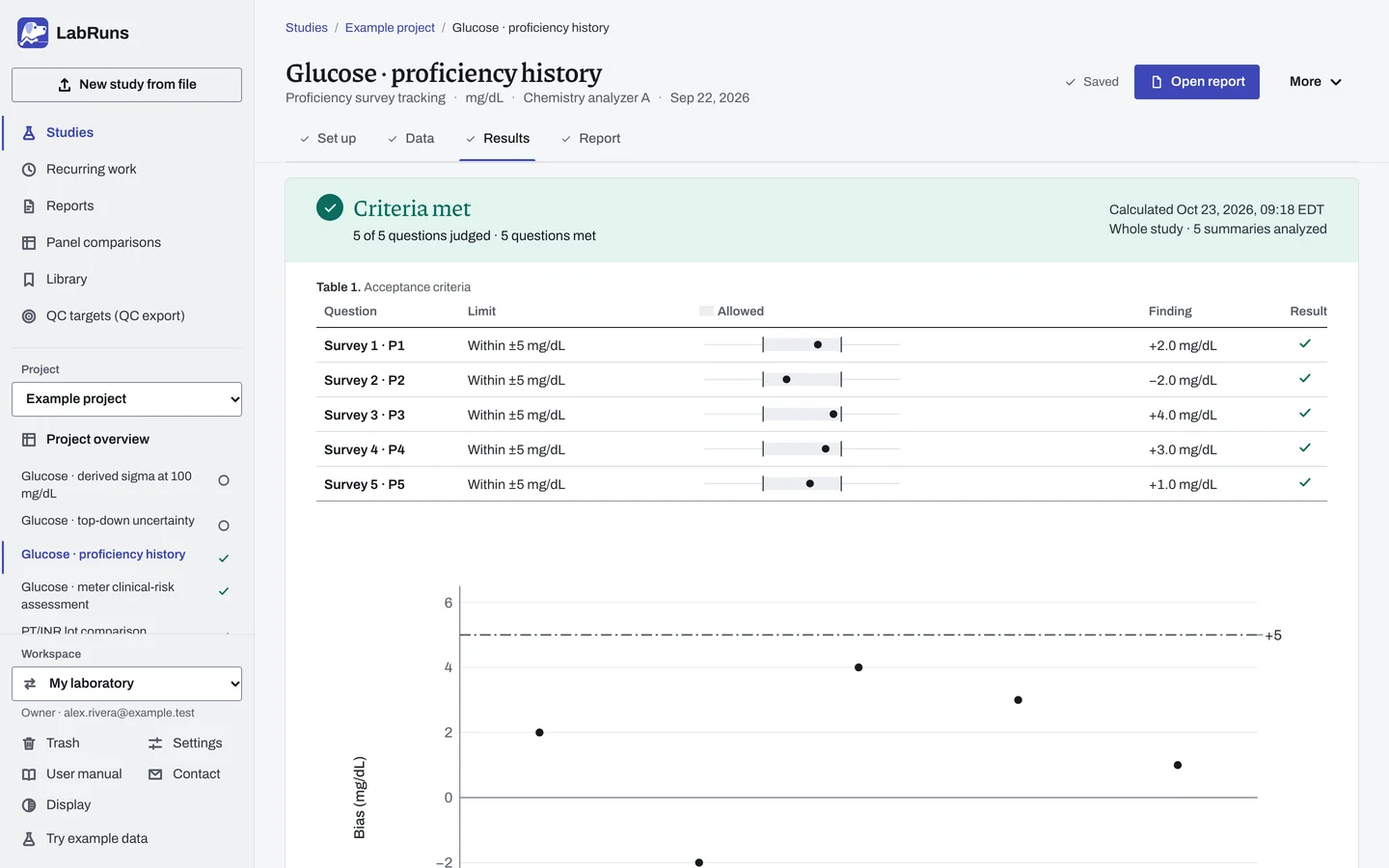Click the Contact envelope icon
Viewport: 1389px width, 868px height.
point(155,774)
